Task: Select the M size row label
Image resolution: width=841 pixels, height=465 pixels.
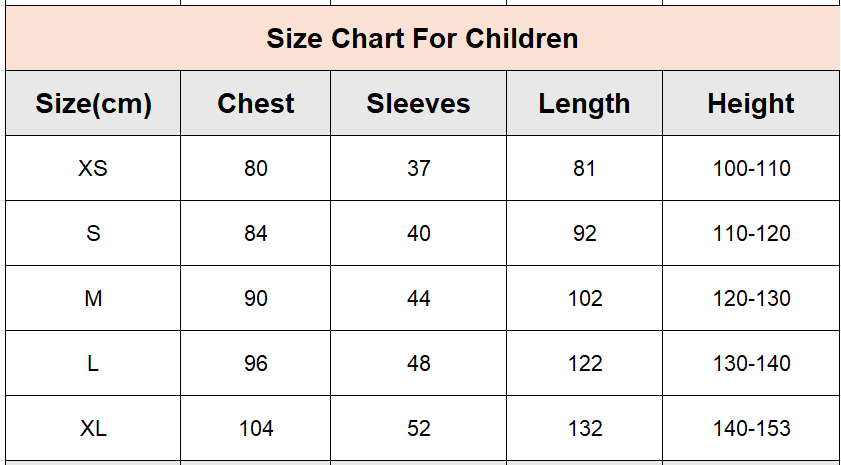Action: (x=93, y=298)
